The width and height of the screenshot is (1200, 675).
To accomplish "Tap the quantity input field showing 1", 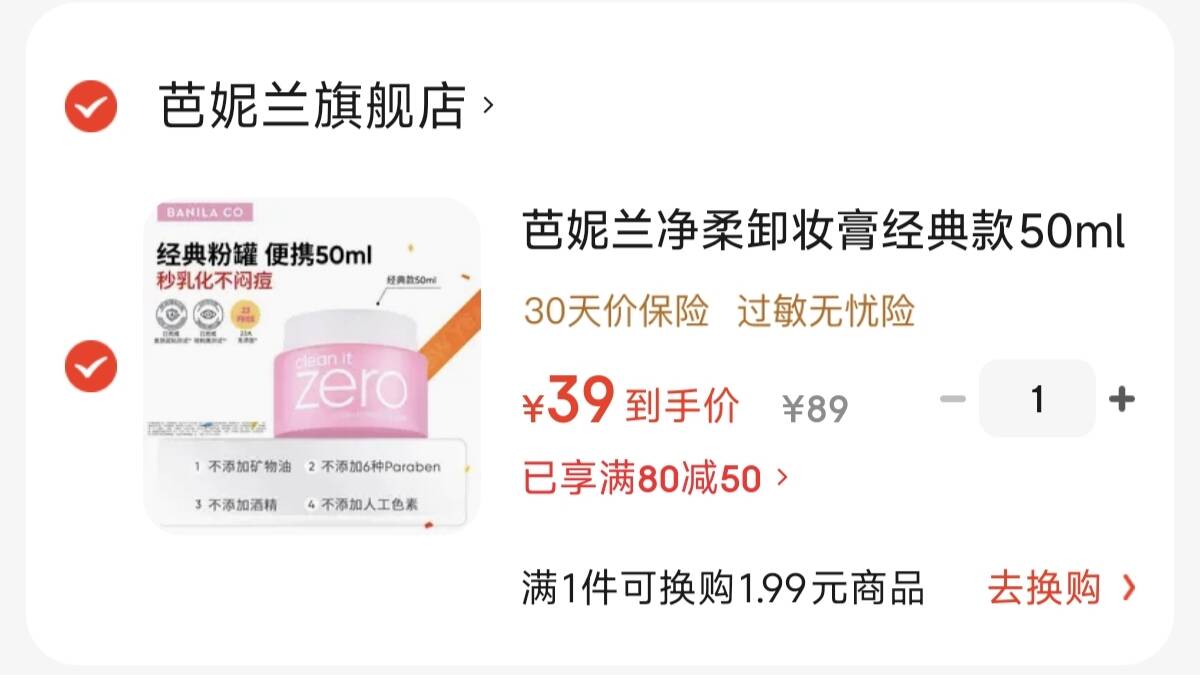I will click(1037, 399).
